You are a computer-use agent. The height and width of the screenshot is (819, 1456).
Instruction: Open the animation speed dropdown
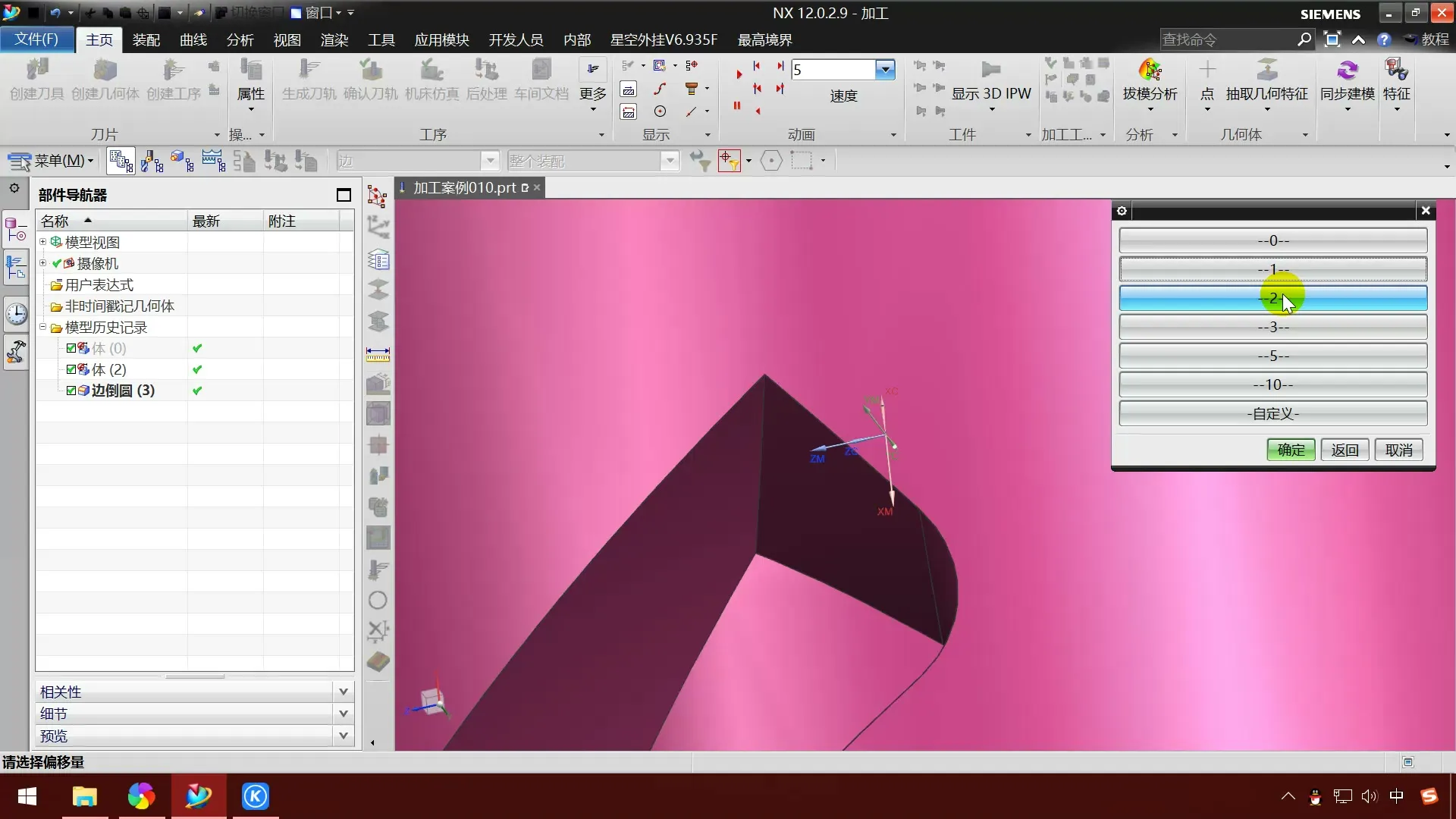[885, 70]
